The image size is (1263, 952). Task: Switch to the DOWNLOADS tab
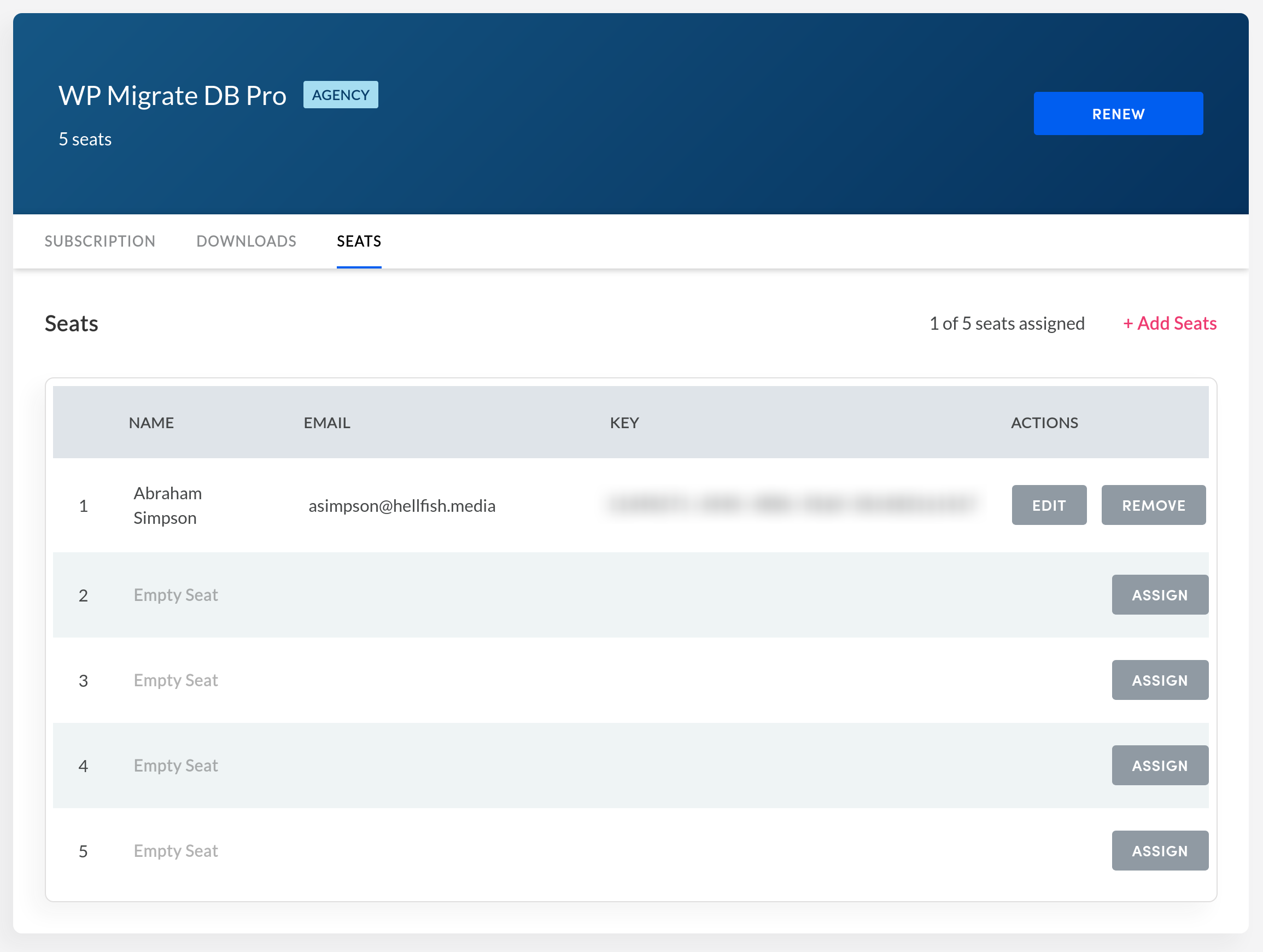(x=246, y=241)
